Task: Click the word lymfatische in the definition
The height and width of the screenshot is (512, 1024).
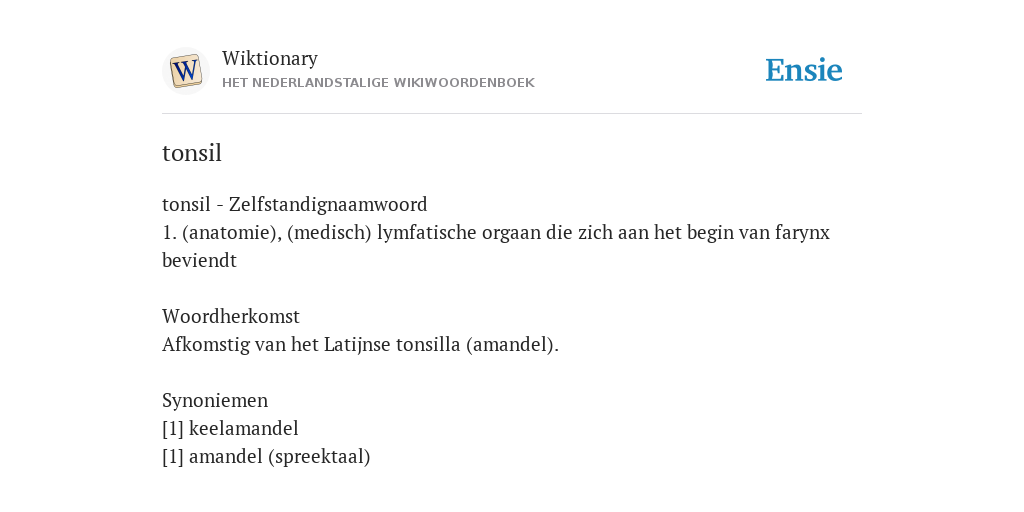Action: (x=427, y=232)
